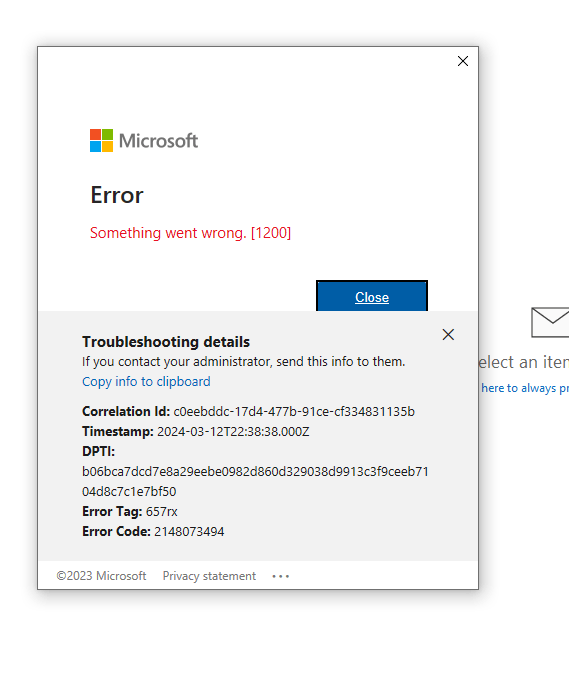Dismiss the Troubleshooting details panel
Viewport: 569px width, 675px height.
tap(448, 334)
